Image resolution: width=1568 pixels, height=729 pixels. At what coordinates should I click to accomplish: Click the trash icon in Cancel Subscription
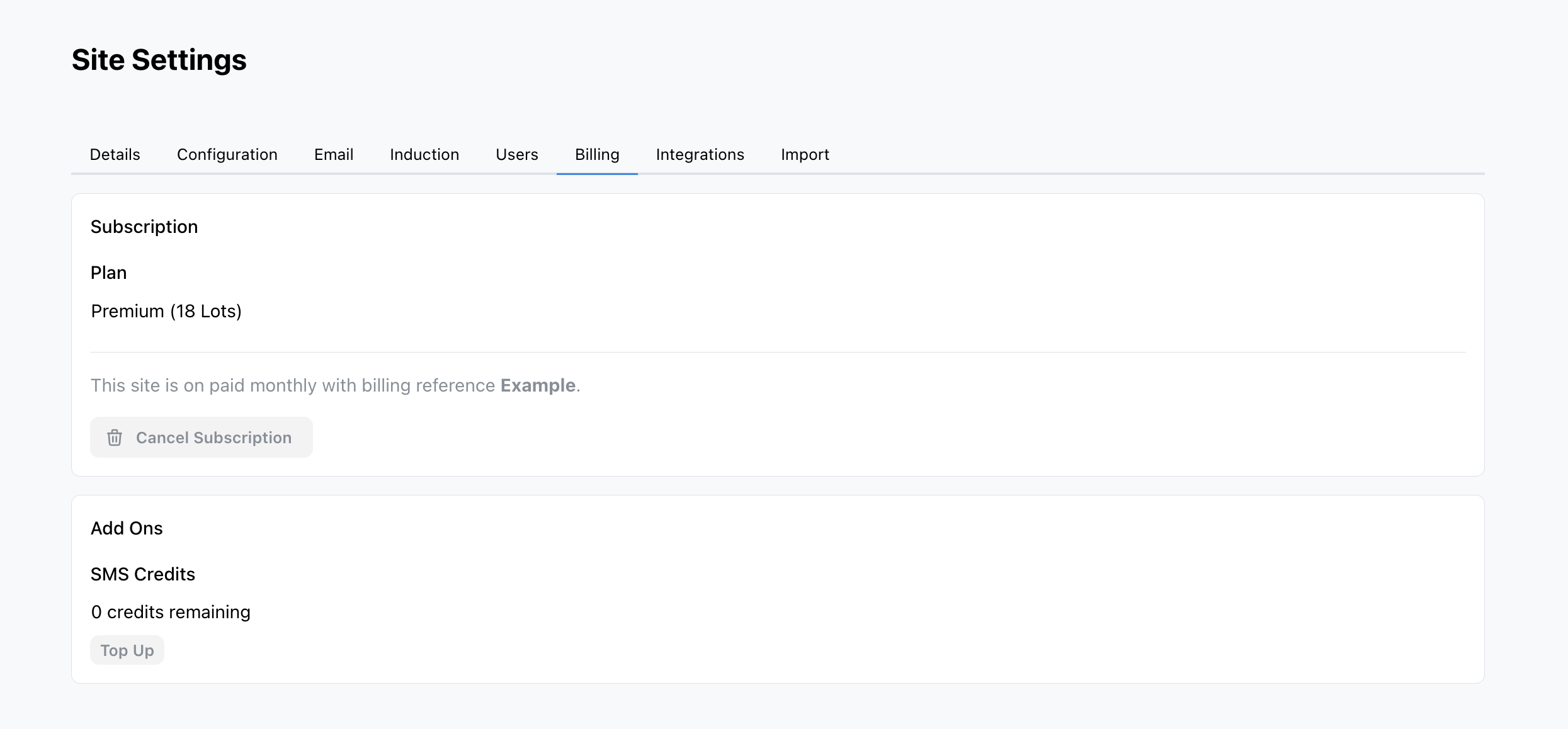tap(115, 438)
